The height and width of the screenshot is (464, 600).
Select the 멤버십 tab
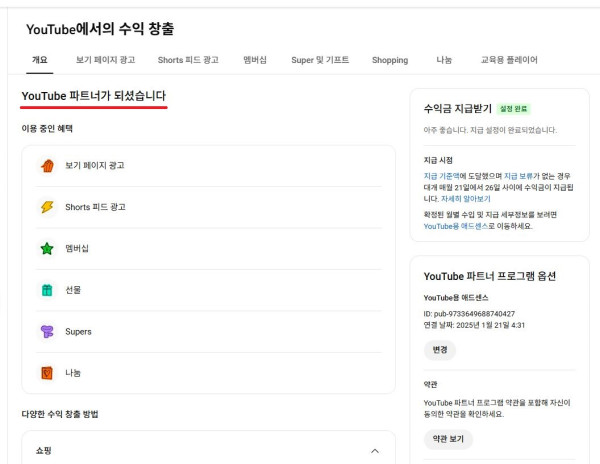[254, 60]
